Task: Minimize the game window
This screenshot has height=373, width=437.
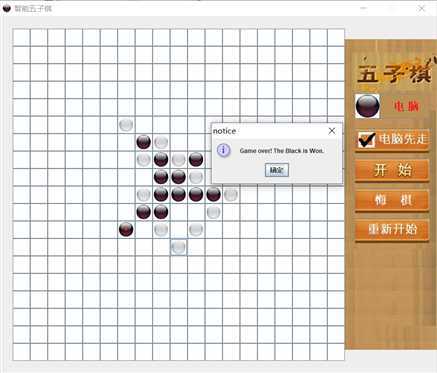Action: click(364, 8)
